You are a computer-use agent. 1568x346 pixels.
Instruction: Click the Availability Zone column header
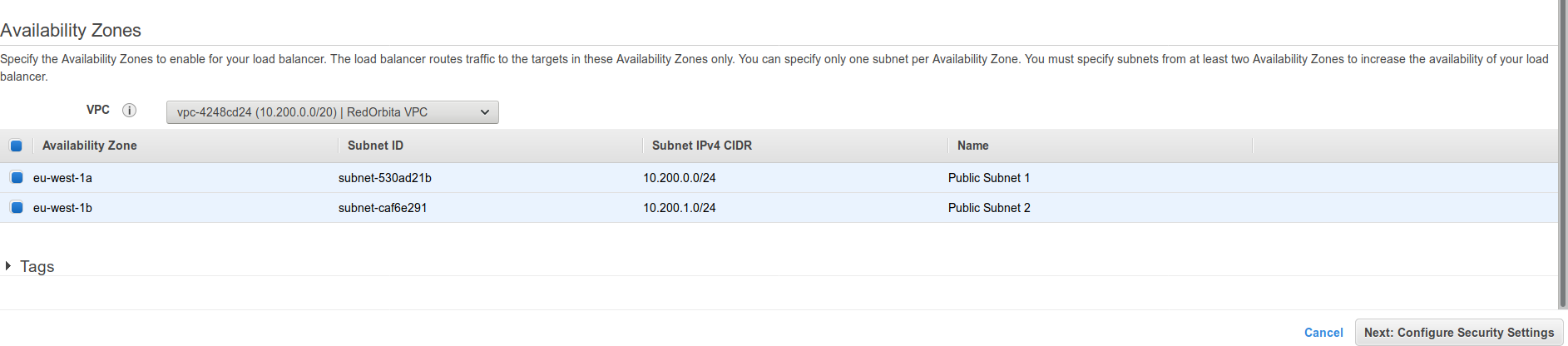click(x=89, y=146)
